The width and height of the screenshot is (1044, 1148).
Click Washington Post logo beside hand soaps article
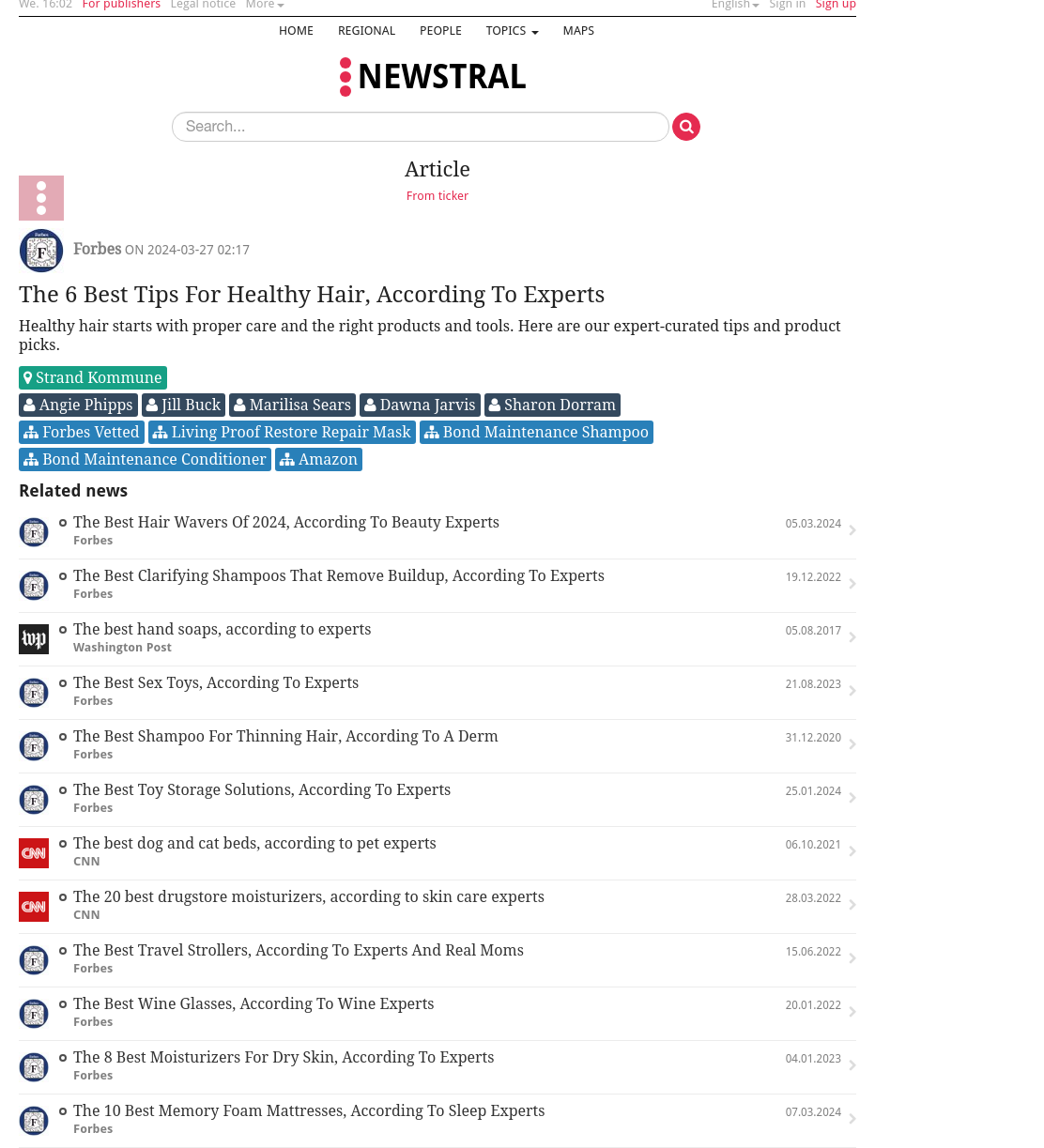click(34, 639)
